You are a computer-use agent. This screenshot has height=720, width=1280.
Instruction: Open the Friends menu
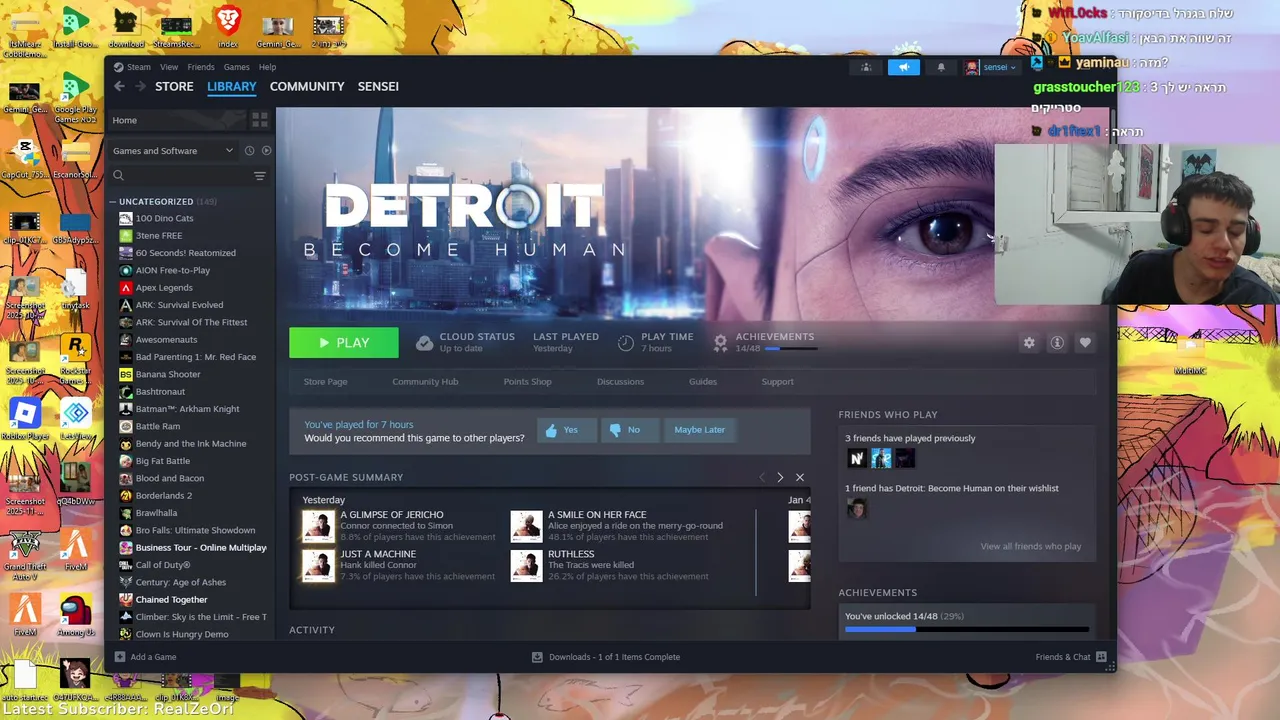tap(201, 67)
